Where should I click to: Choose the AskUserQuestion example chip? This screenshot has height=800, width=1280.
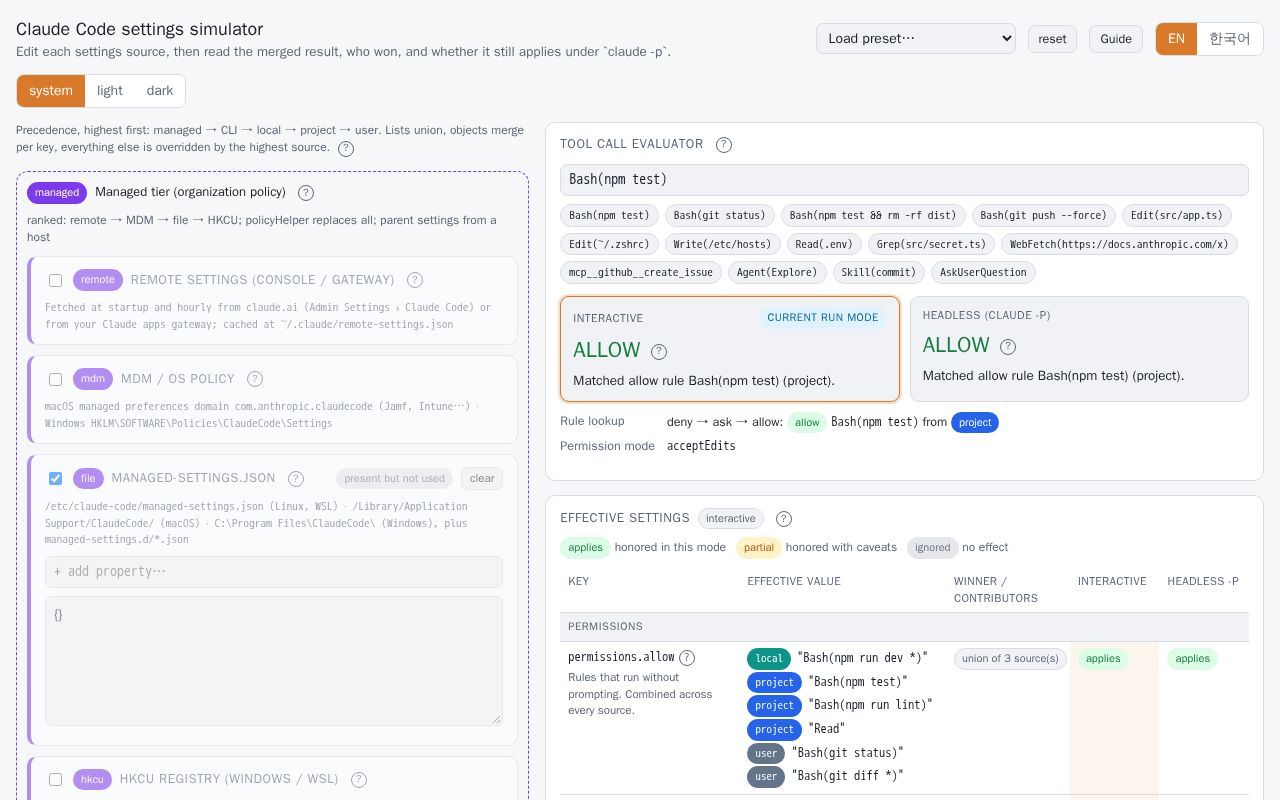(x=983, y=272)
